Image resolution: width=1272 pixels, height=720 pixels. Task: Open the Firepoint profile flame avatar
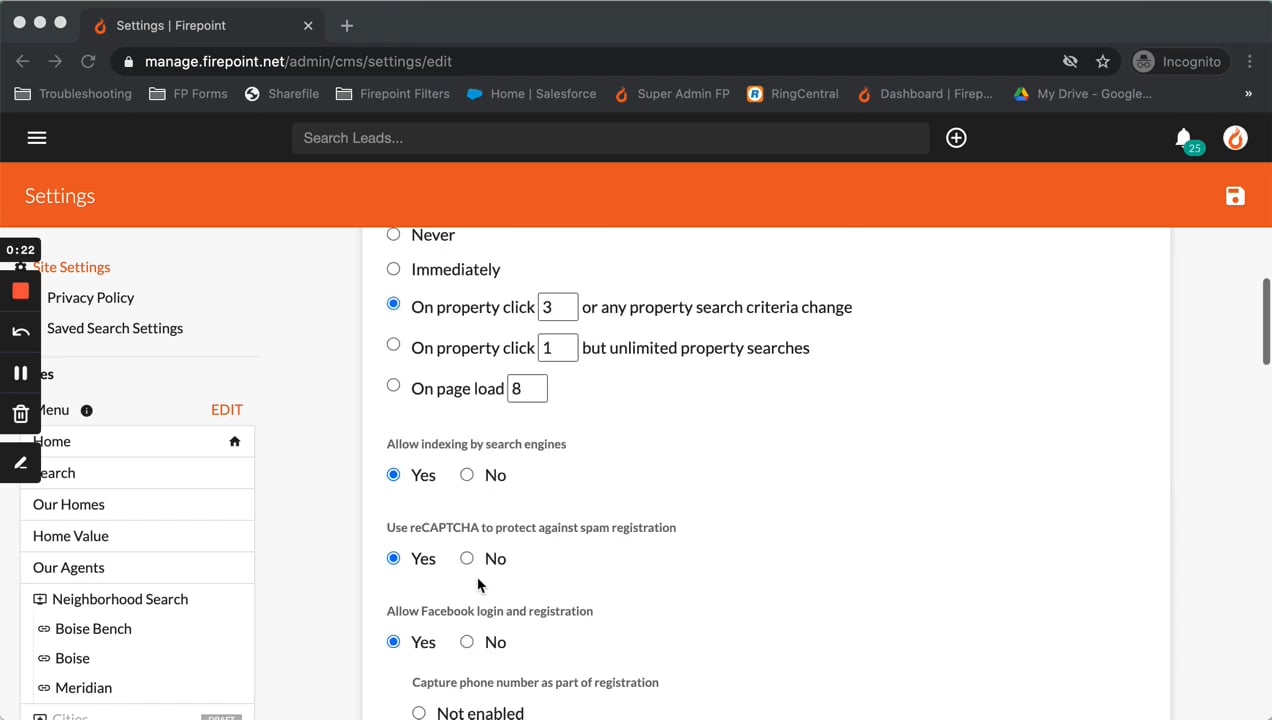[1235, 138]
